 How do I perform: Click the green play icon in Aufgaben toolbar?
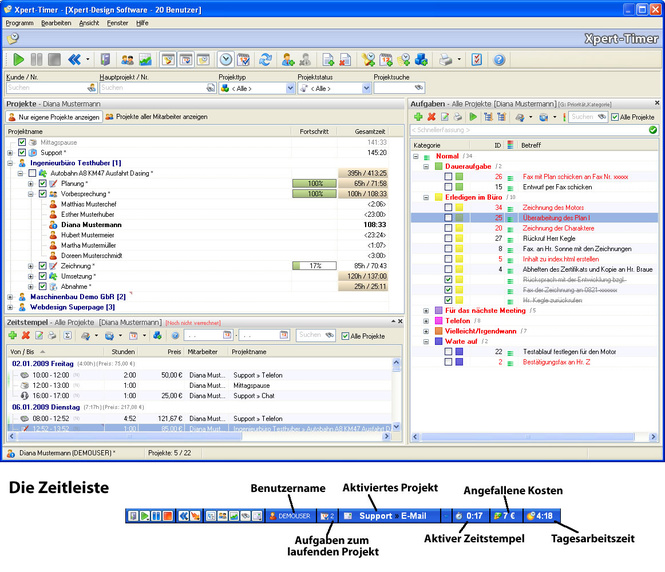(473, 117)
